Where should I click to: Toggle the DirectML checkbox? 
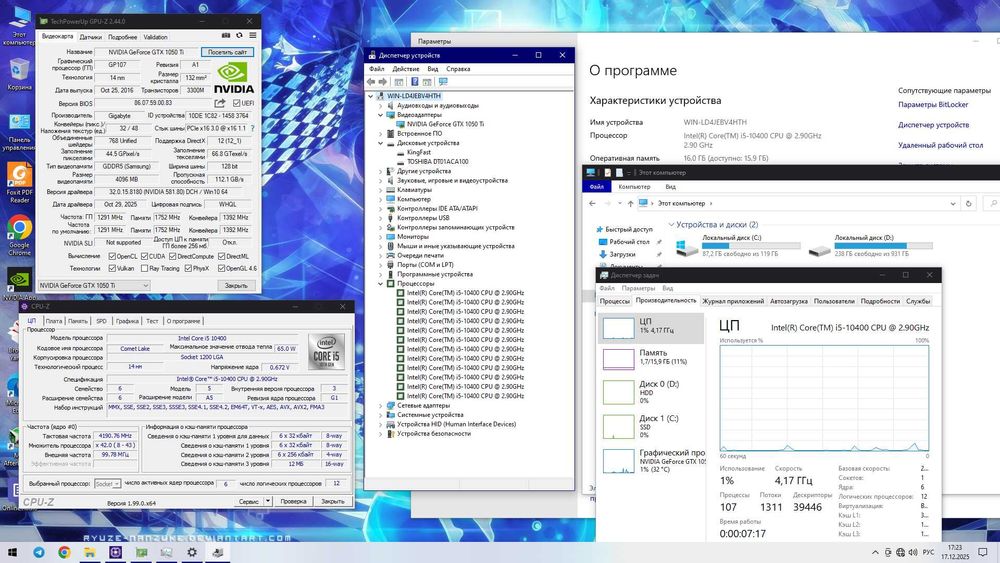click(221, 256)
